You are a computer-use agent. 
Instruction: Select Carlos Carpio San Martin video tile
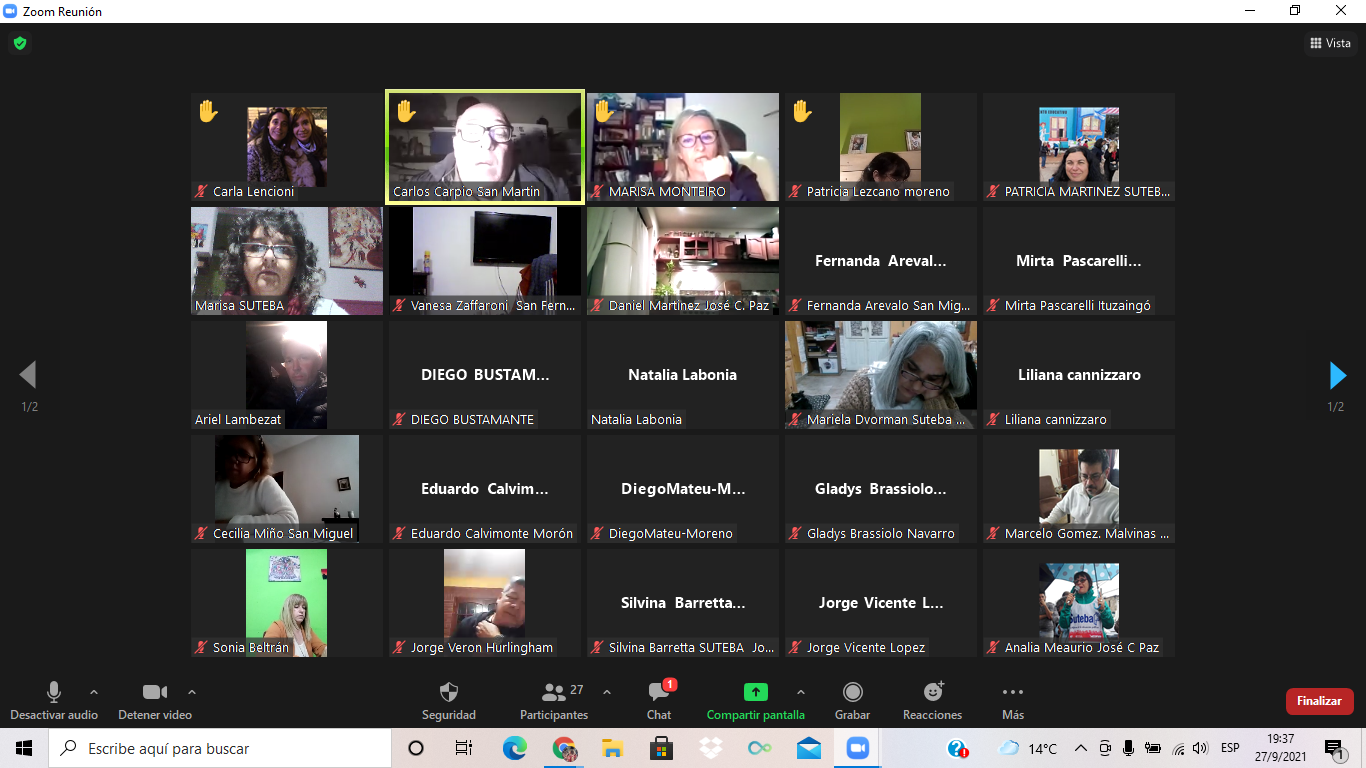click(x=485, y=146)
